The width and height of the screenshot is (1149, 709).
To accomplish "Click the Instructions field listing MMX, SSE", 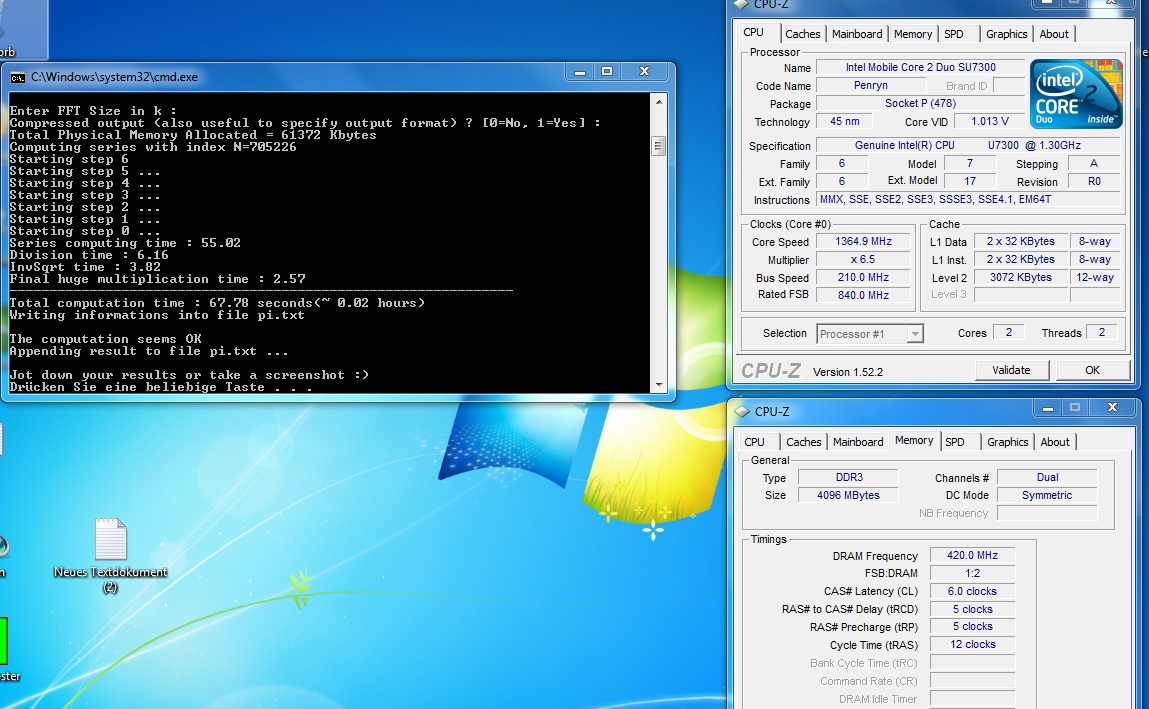I will [968, 199].
